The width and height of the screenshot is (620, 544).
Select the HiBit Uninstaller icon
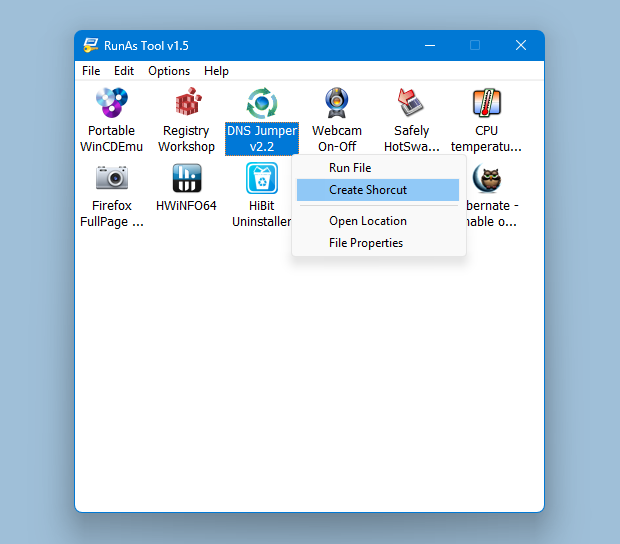[x=261, y=178]
